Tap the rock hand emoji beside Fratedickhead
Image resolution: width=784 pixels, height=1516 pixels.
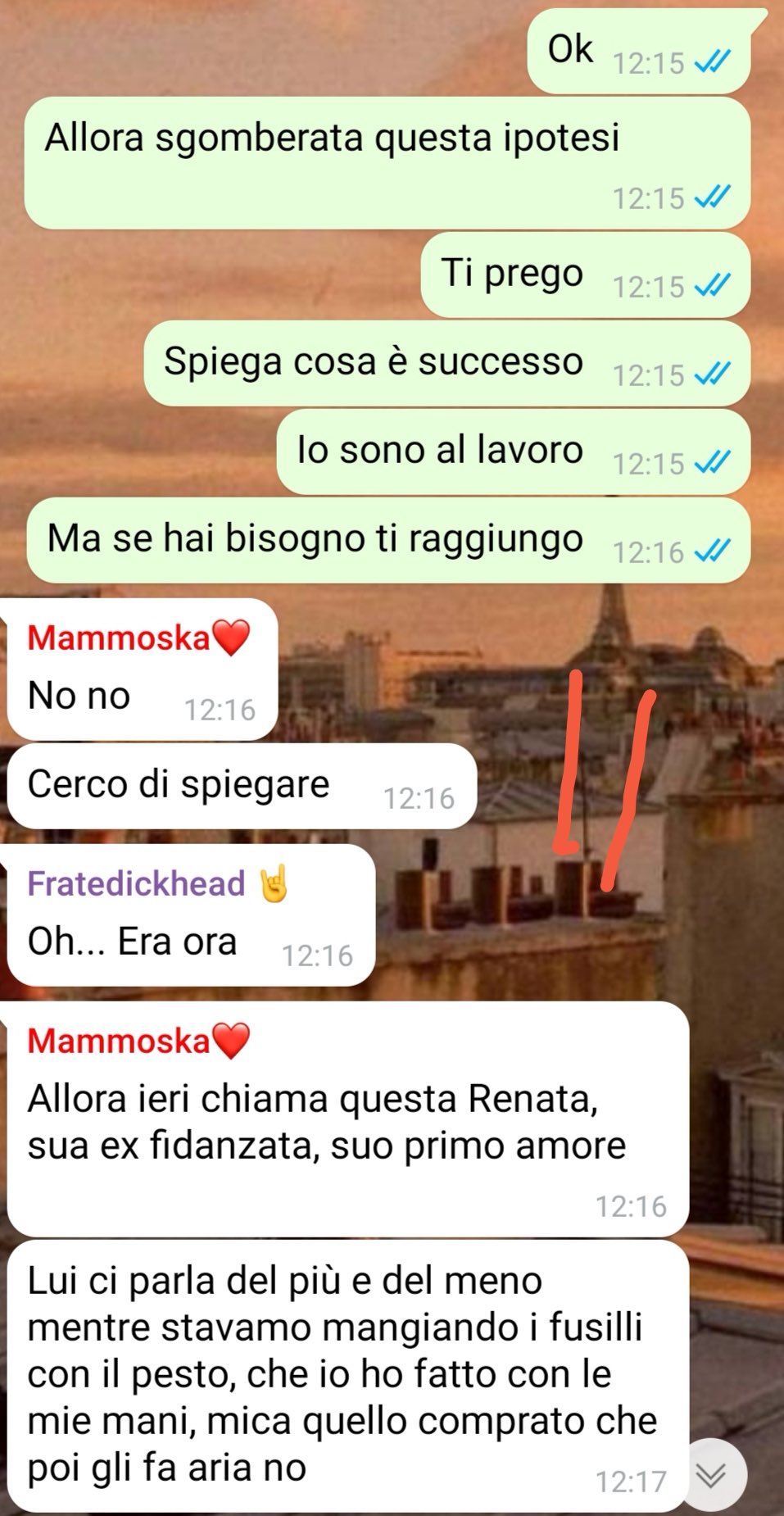click(x=274, y=883)
